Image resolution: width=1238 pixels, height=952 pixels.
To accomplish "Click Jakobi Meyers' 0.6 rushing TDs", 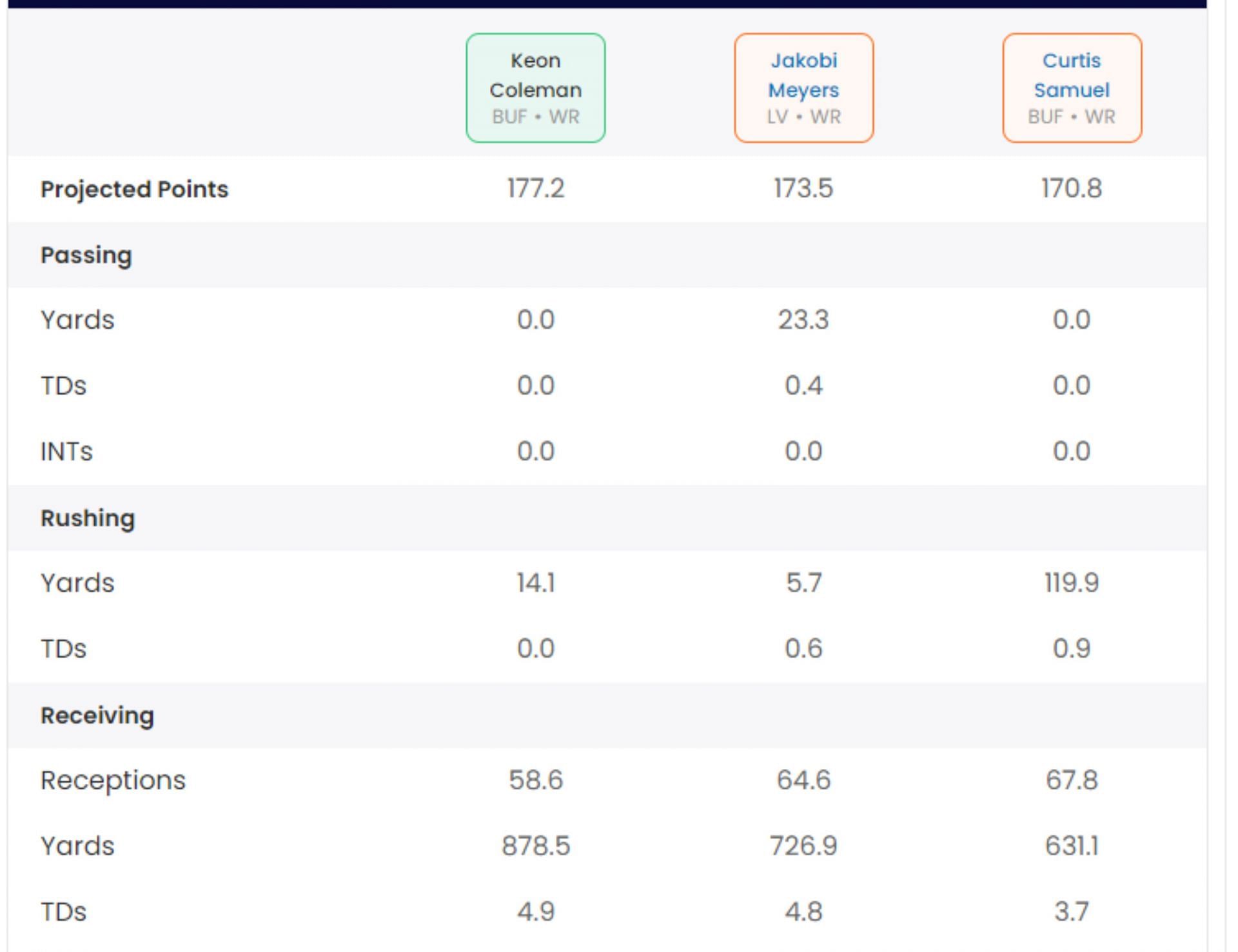I will (x=803, y=648).
